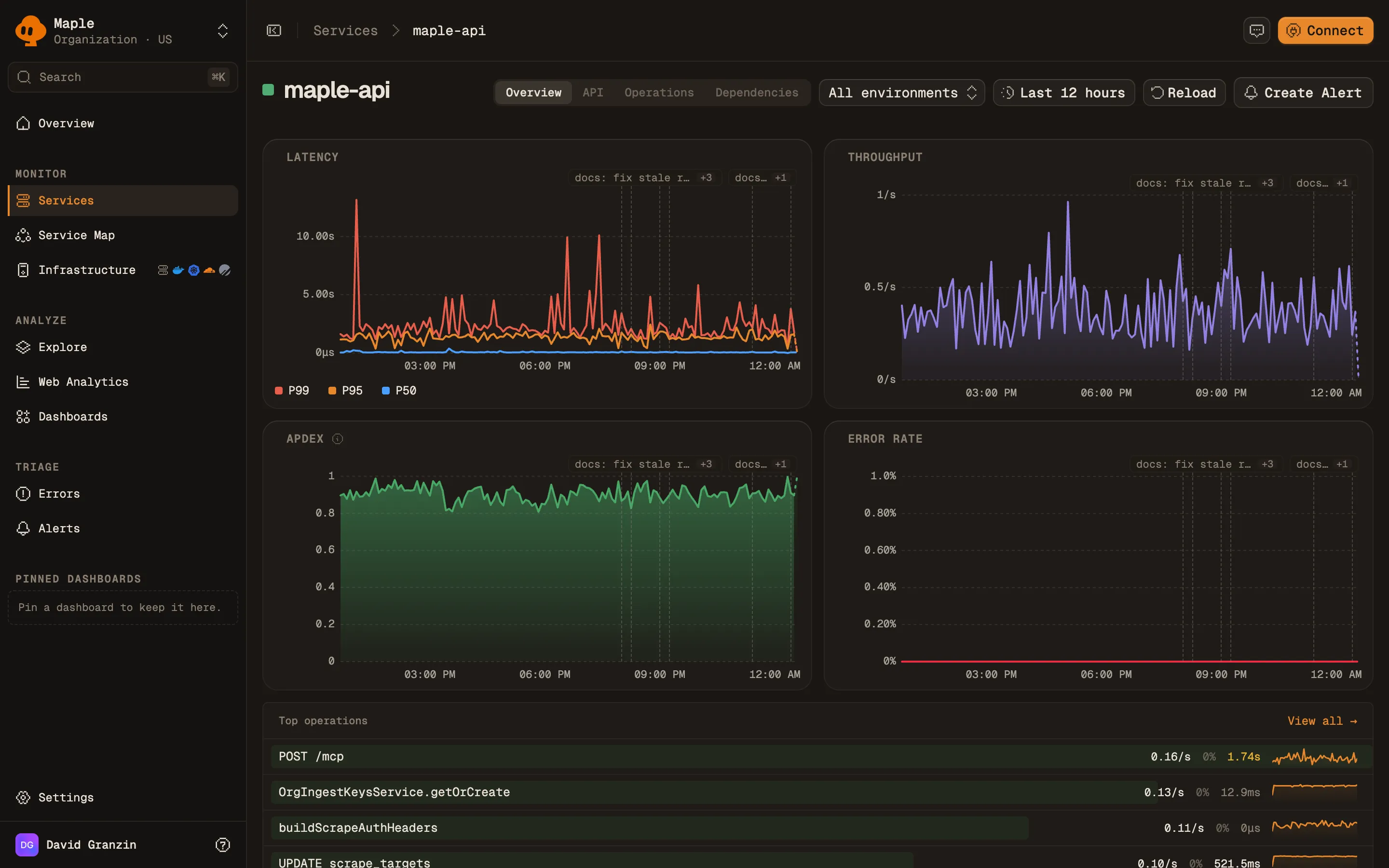This screenshot has width=1389, height=868.
Task: Open the feedback chat icon
Action: click(x=1256, y=30)
